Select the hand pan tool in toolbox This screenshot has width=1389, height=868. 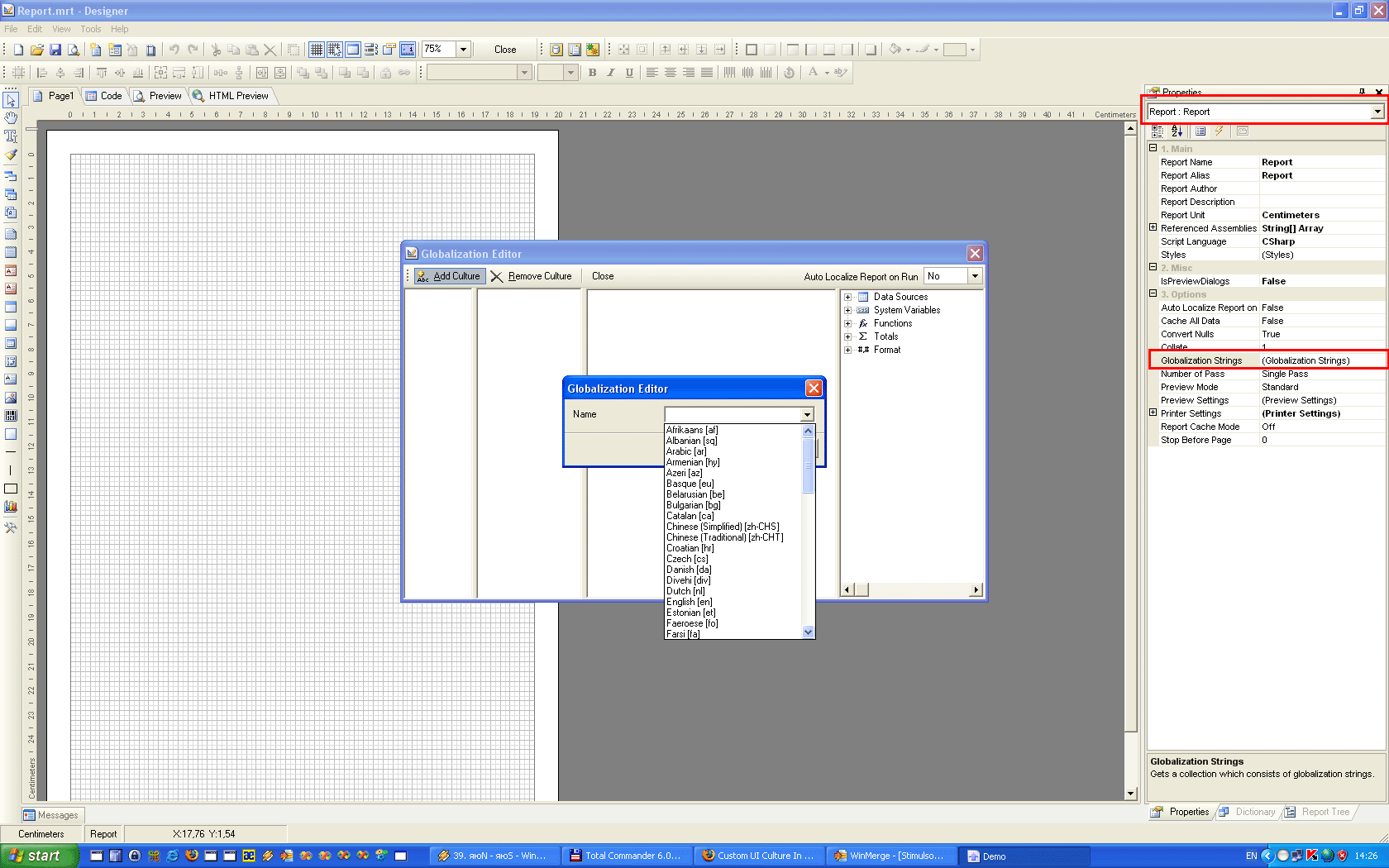11,118
